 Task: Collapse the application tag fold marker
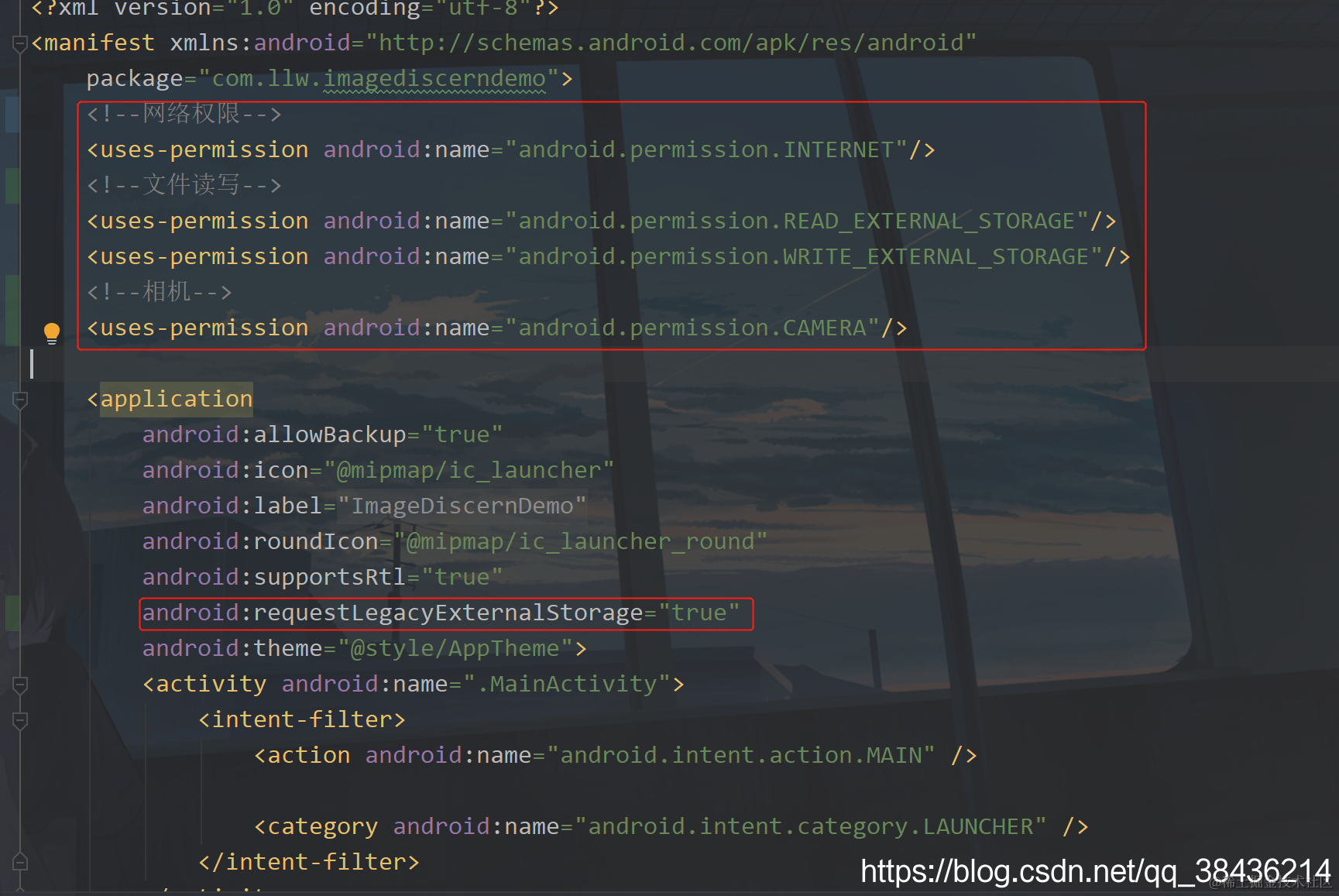pyautogui.click(x=20, y=400)
